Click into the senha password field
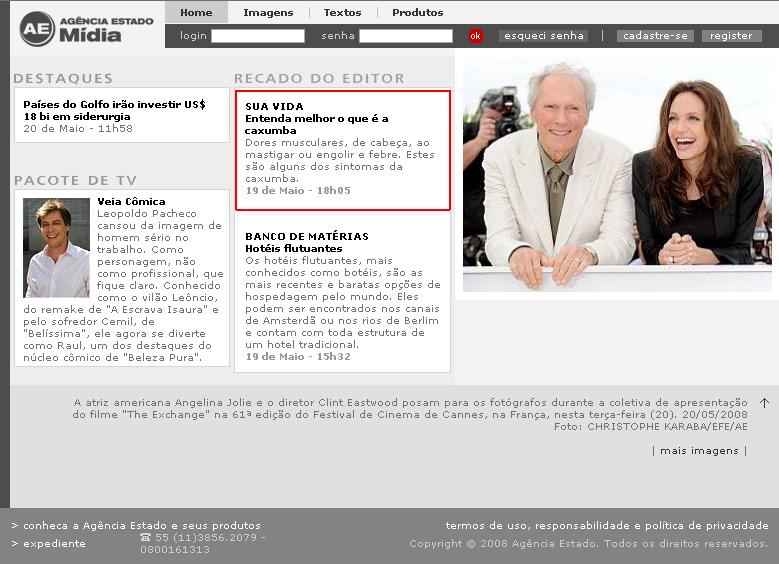This screenshot has width=779, height=564. coord(405,36)
